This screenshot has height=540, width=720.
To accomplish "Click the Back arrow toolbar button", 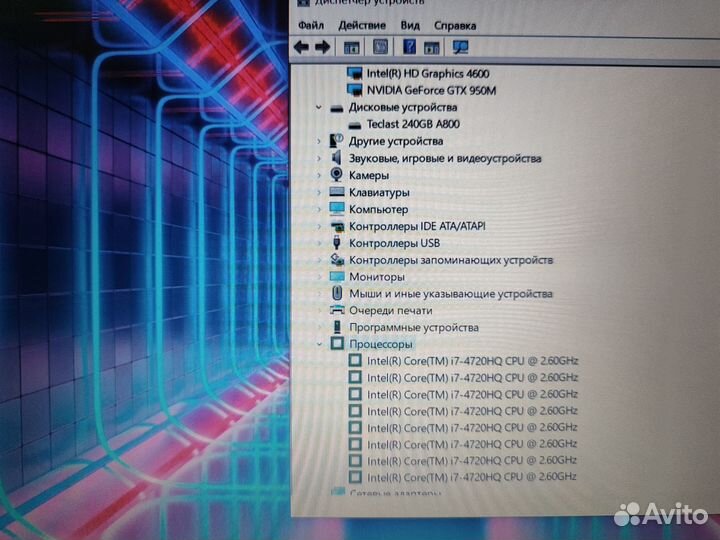I will (x=301, y=47).
